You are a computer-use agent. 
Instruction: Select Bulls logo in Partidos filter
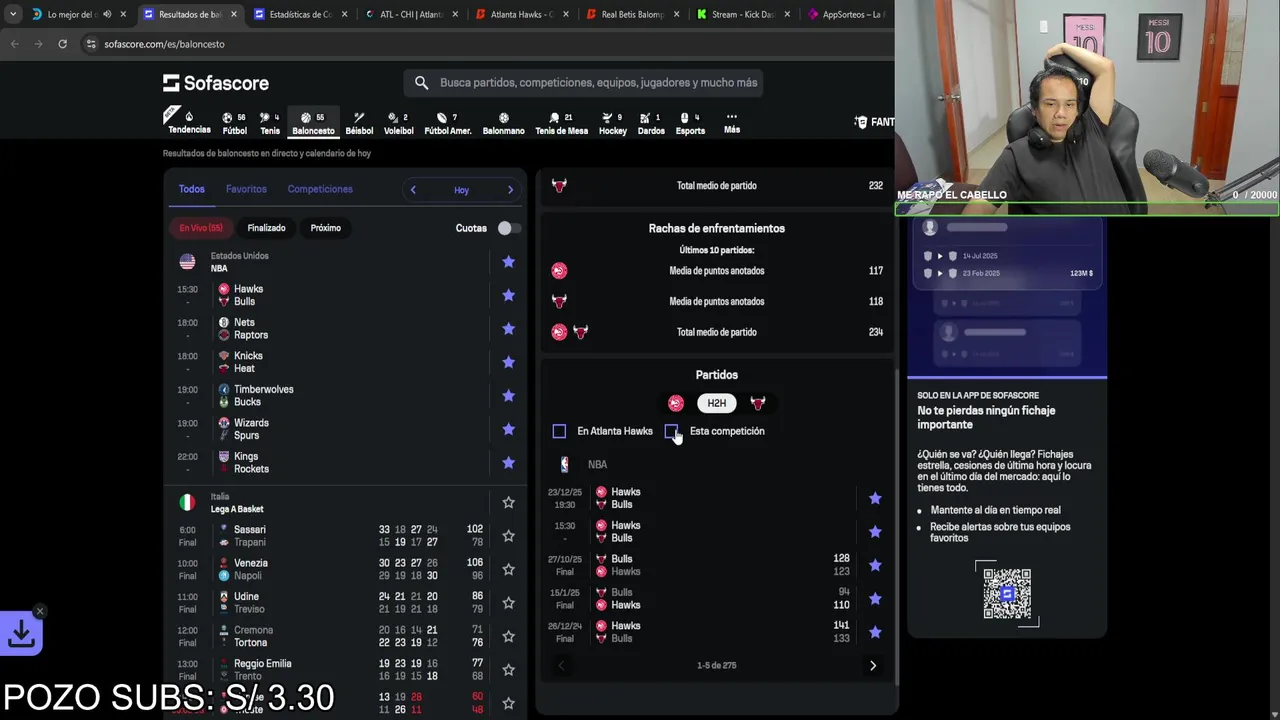pyautogui.click(x=757, y=403)
